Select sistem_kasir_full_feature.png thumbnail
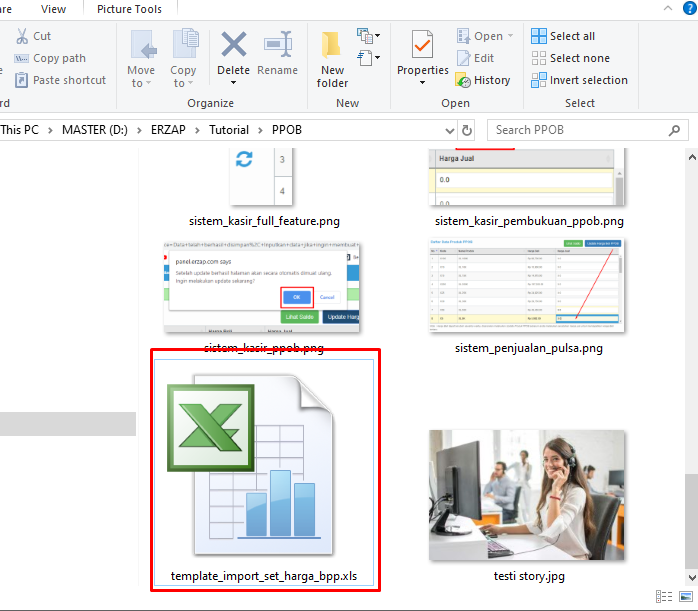The width and height of the screenshot is (698, 611). tap(261, 177)
